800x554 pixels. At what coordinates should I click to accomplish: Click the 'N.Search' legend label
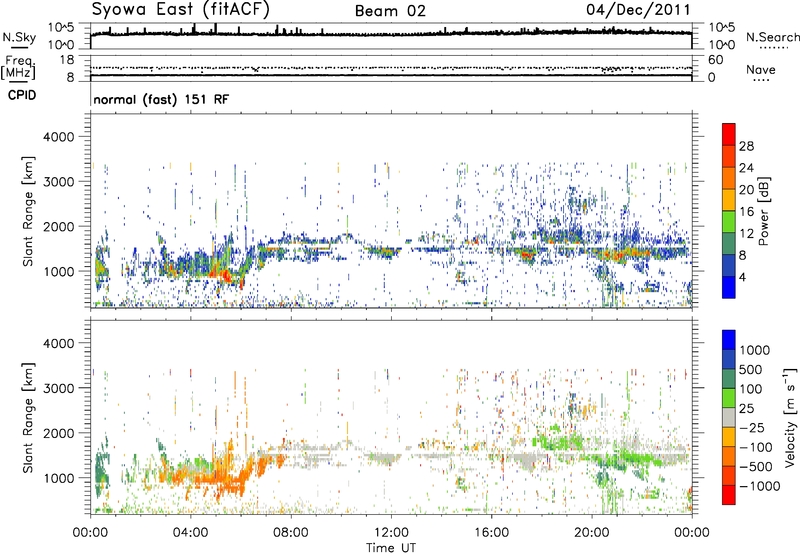(772, 37)
